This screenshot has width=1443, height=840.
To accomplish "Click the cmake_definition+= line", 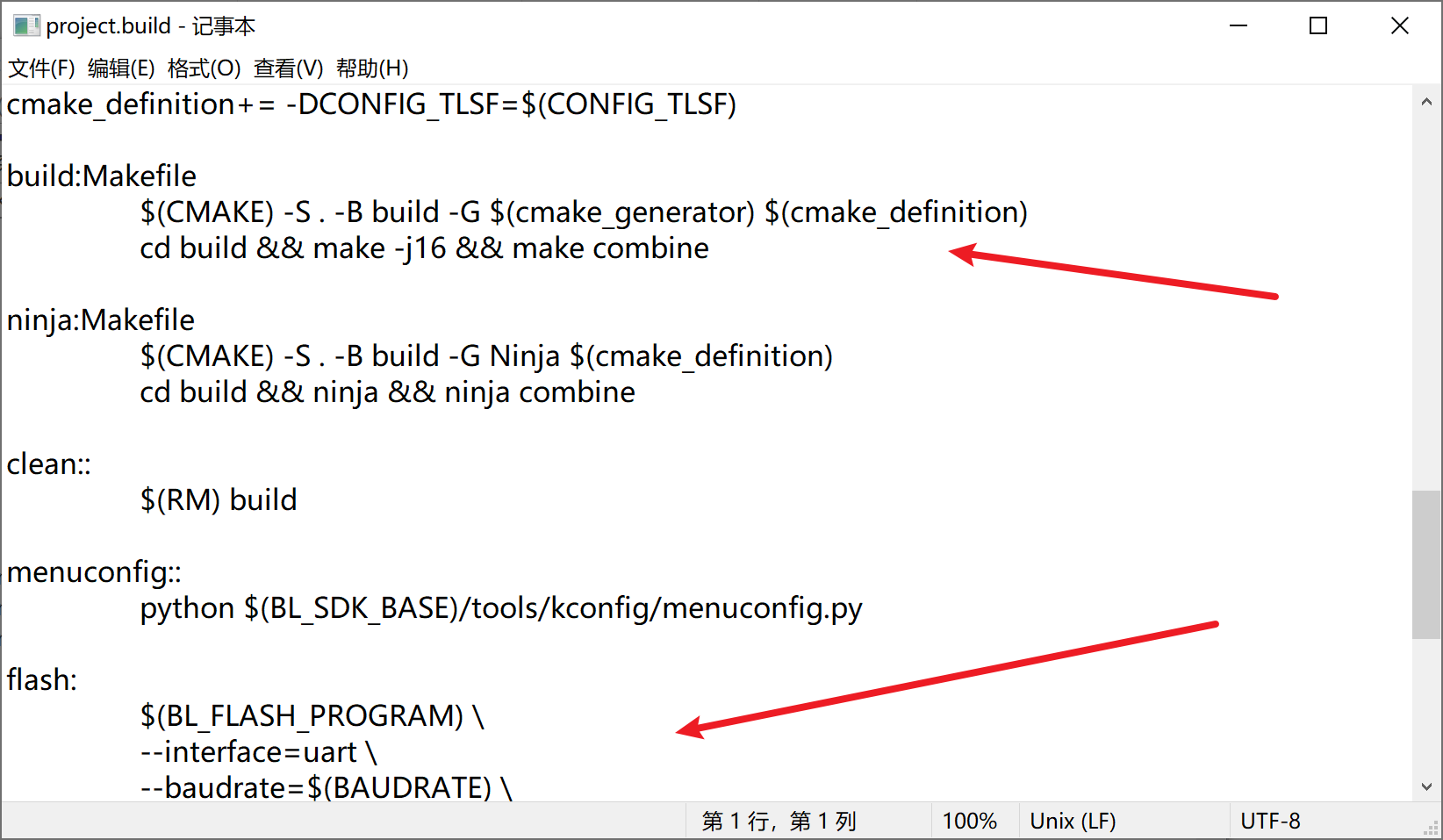I will [371, 104].
